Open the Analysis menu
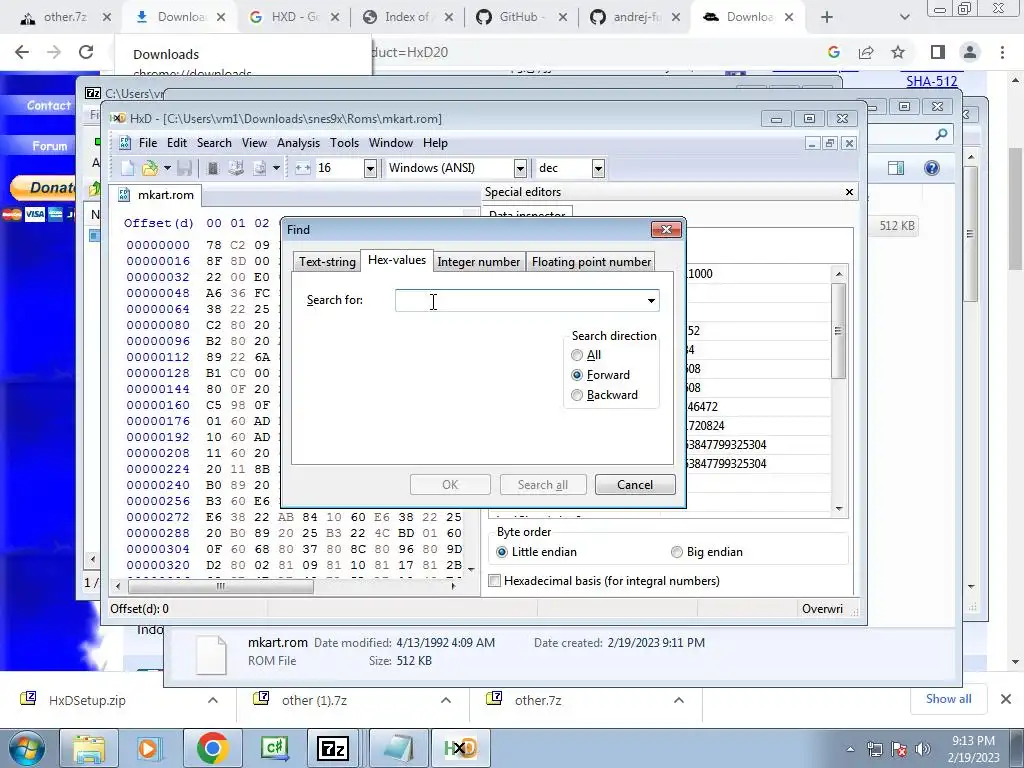Screen dimensions: 1024x768 [298, 143]
